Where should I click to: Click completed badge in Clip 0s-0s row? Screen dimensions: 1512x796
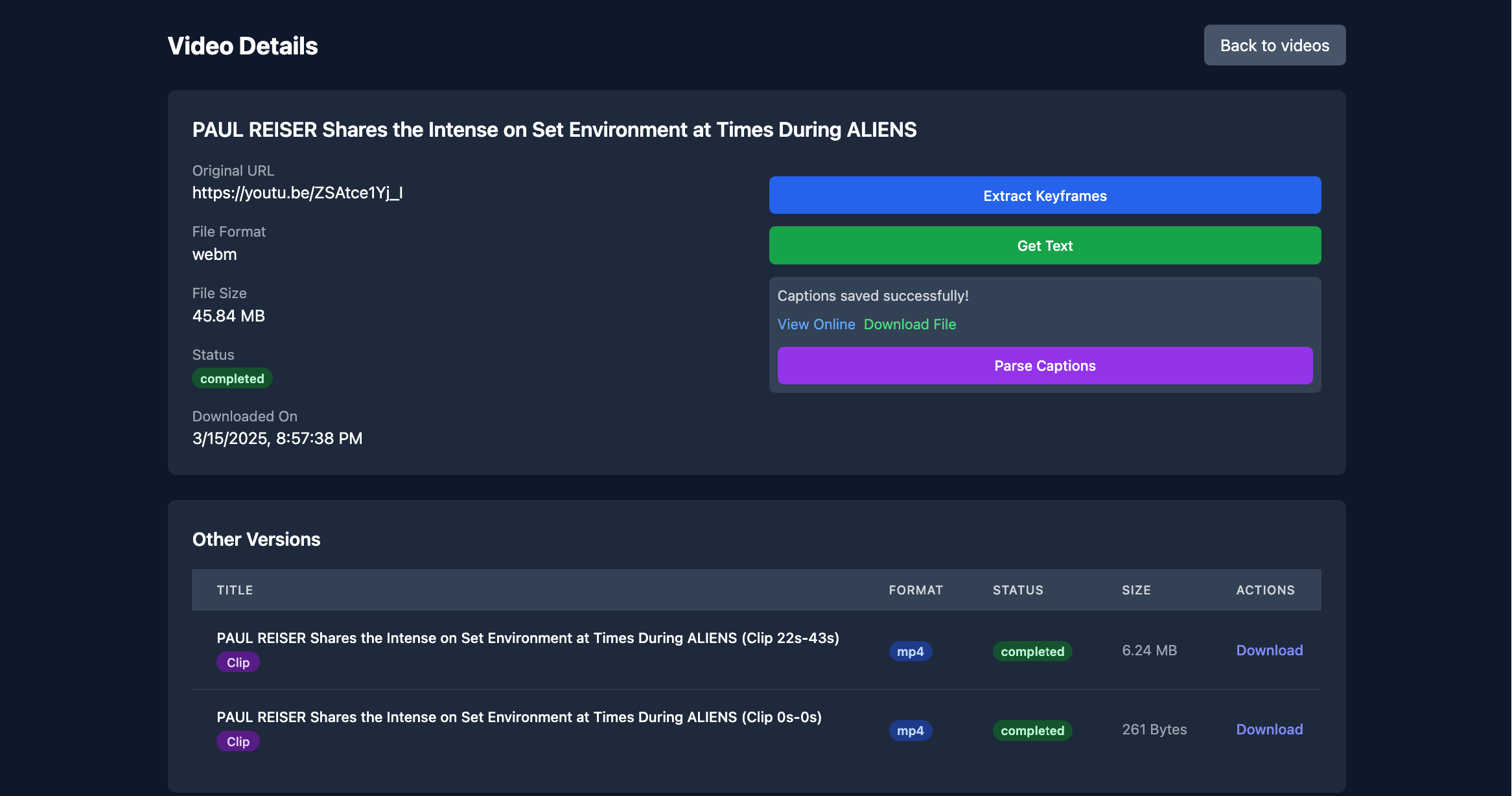(1032, 731)
